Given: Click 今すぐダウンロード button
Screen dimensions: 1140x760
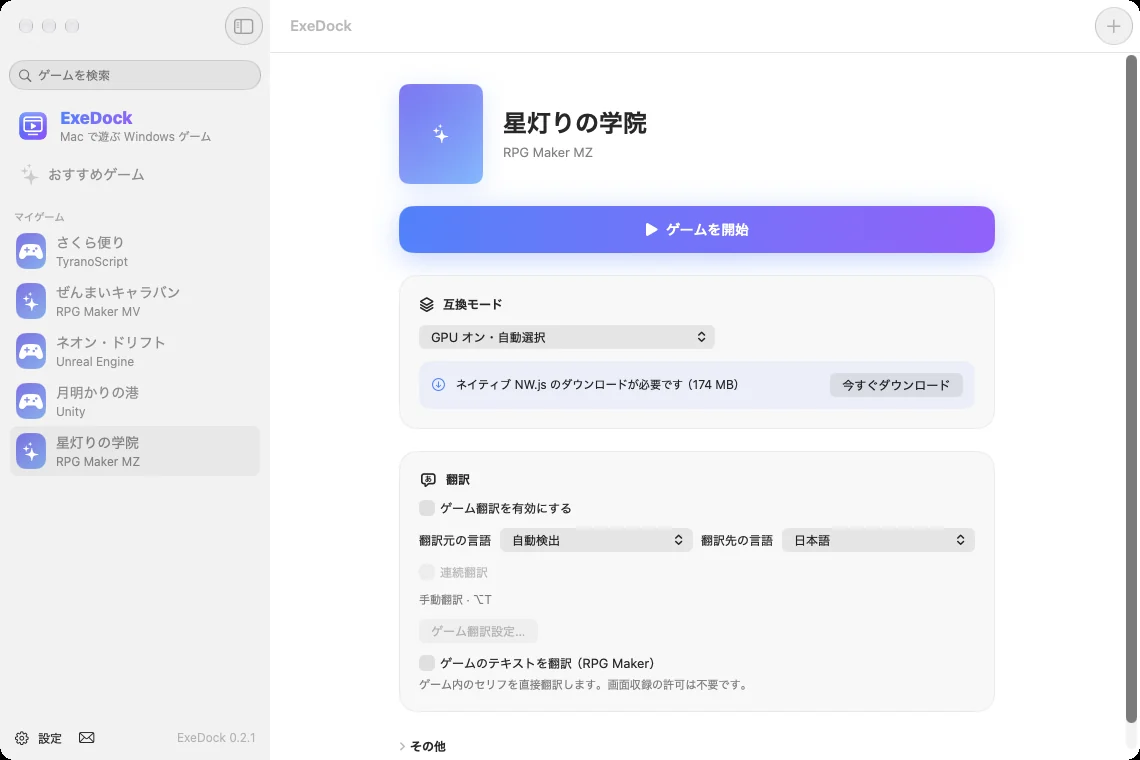Looking at the screenshot, I should tap(896, 385).
